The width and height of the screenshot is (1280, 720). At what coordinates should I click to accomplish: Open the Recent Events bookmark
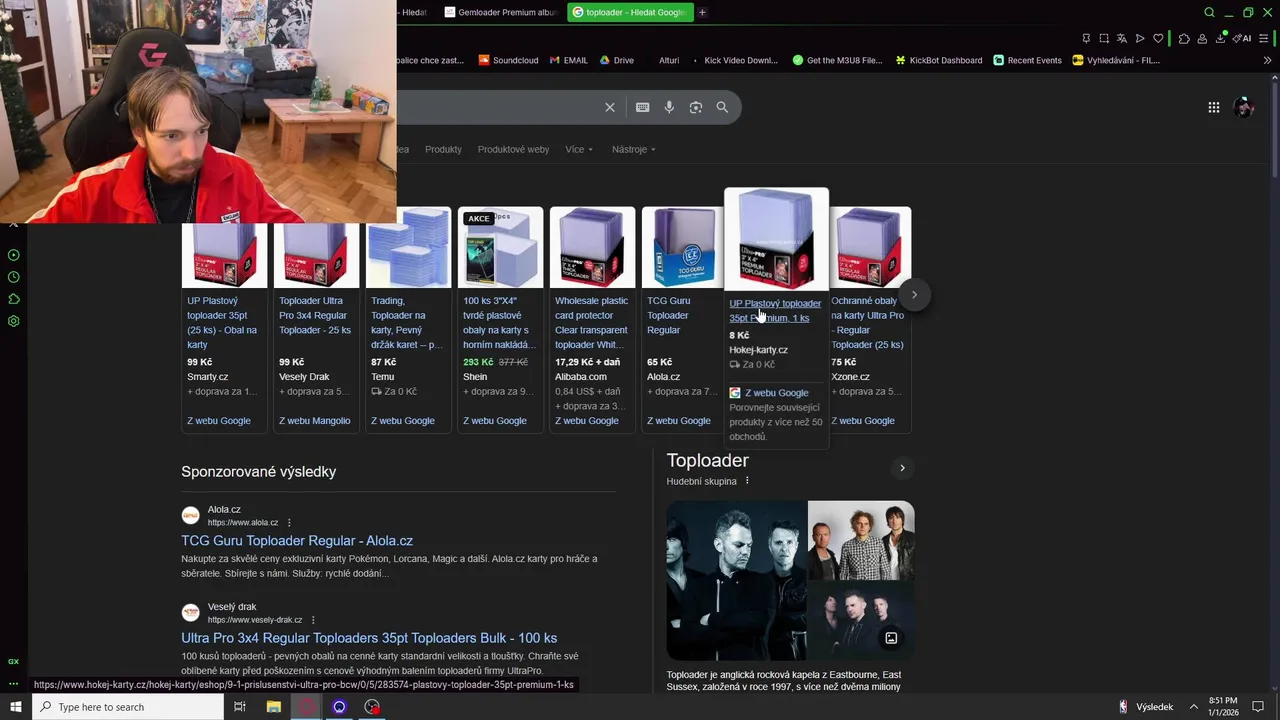[1027, 60]
